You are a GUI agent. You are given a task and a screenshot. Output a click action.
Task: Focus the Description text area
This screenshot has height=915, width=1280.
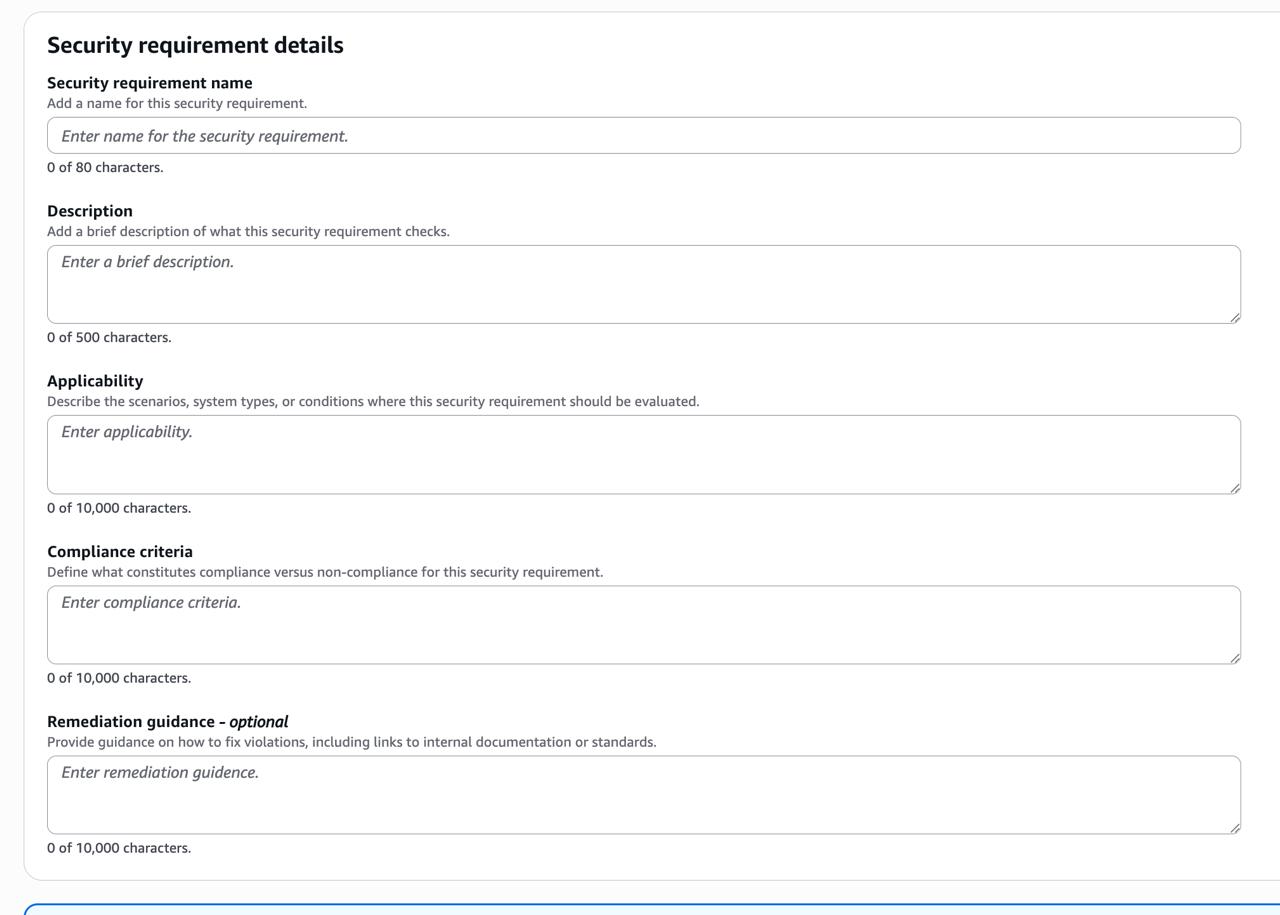click(x=643, y=284)
